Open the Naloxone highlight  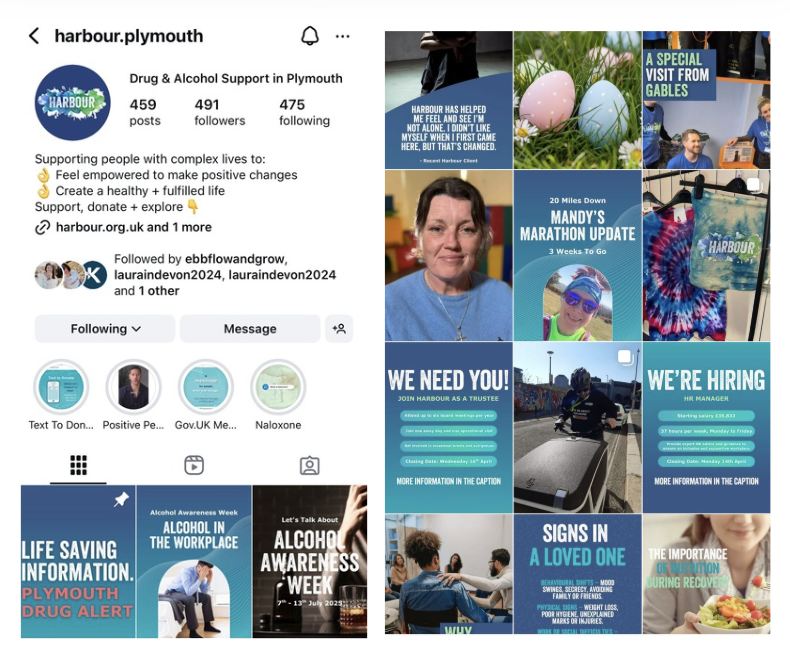278,386
